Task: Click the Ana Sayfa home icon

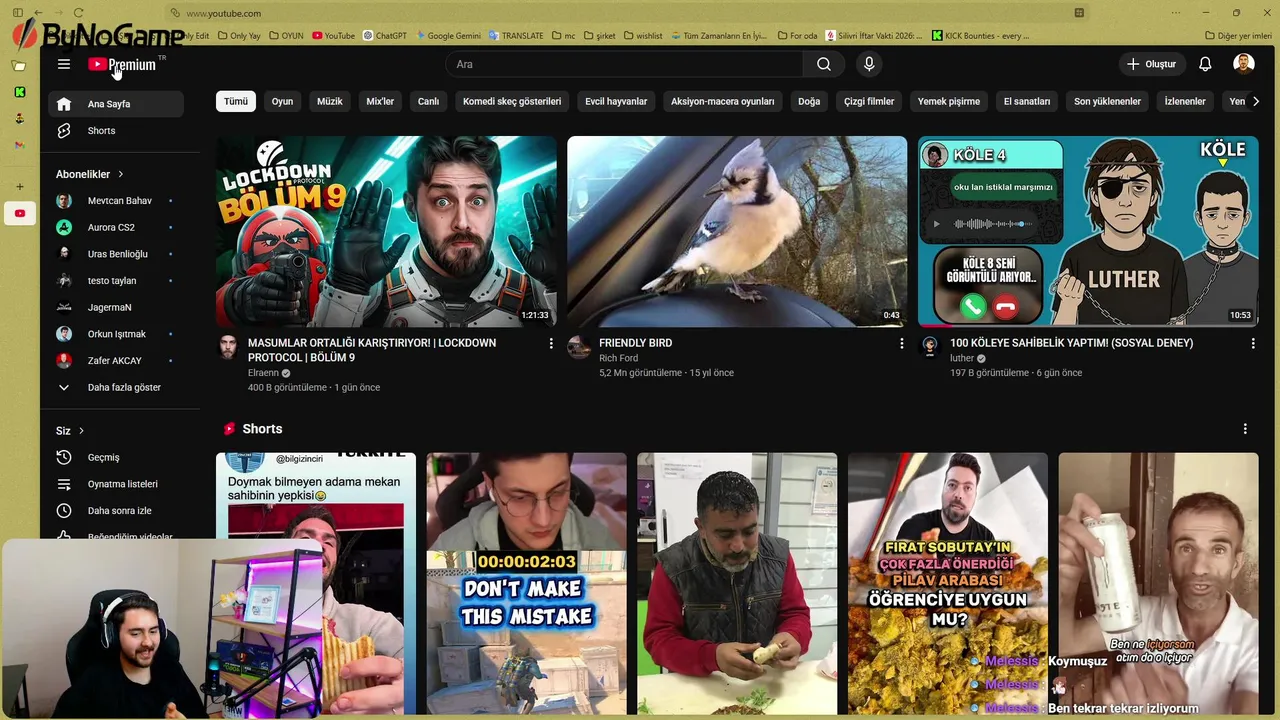Action: pyautogui.click(x=64, y=104)
